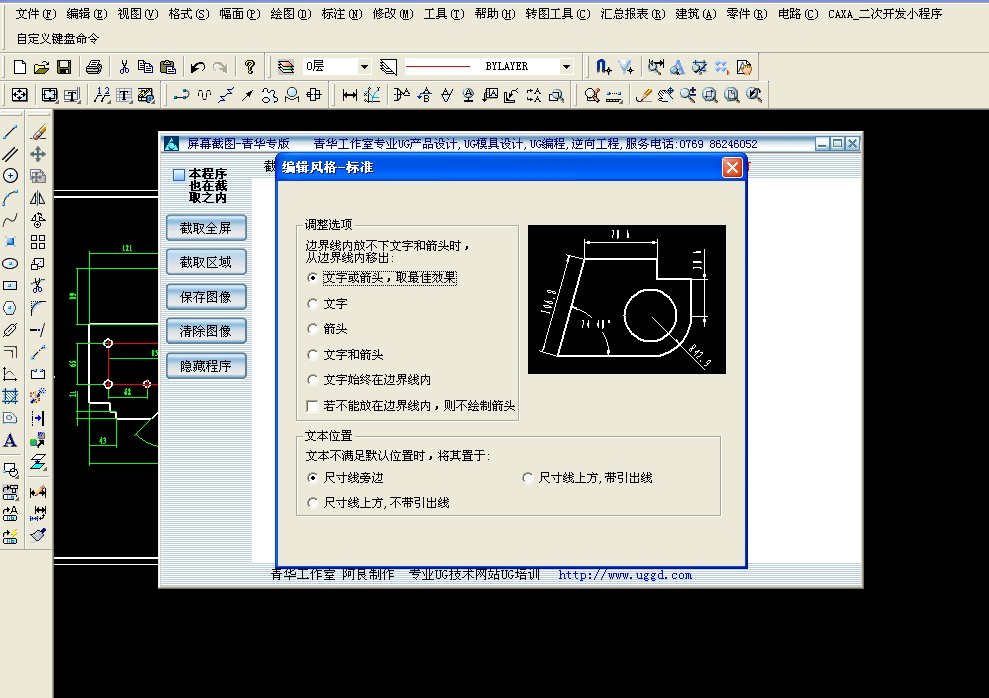
Task: Open the CAXA_二次开发小程序 menu
Action: coord(885,13)
